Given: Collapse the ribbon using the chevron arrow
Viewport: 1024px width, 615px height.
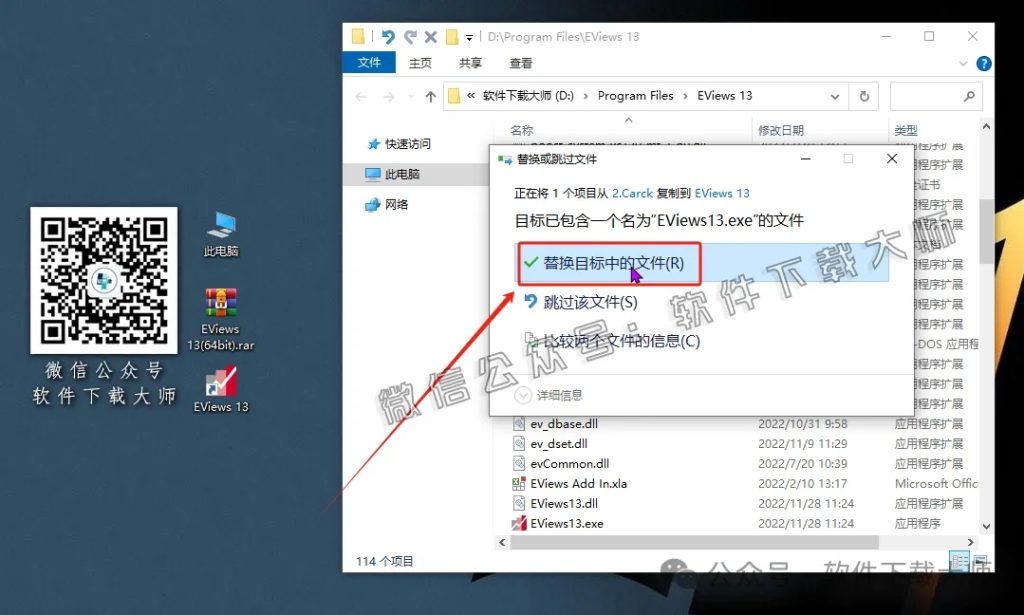Looking at the screenshot, I should tap(962, 63).
